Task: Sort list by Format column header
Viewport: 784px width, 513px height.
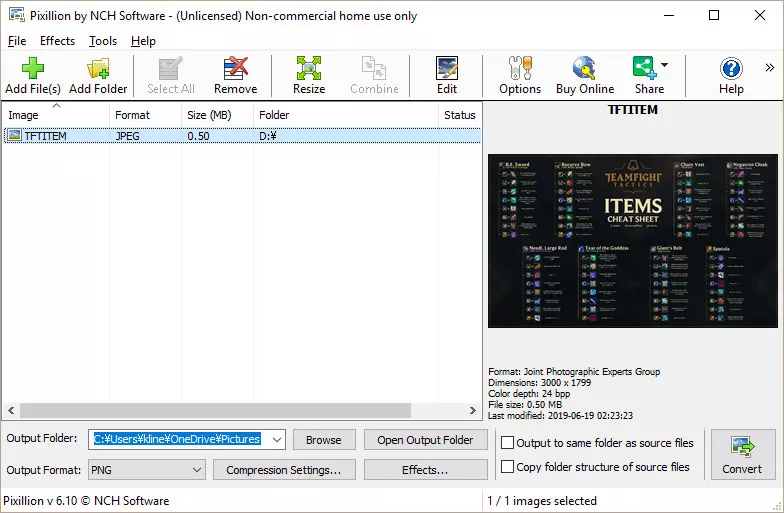Action: pyautogui.click(x=146, y=114)
